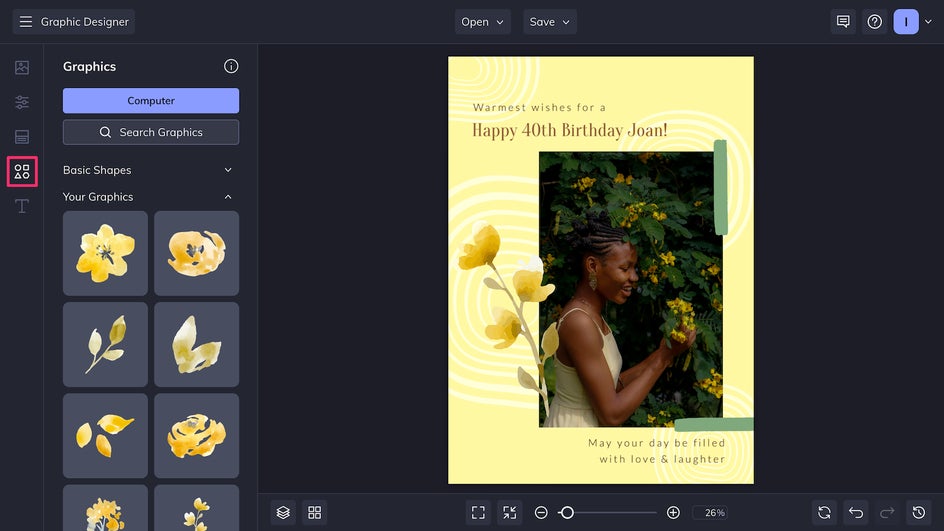
Task: Open the help question mark icon
Action: pos(874,22)
